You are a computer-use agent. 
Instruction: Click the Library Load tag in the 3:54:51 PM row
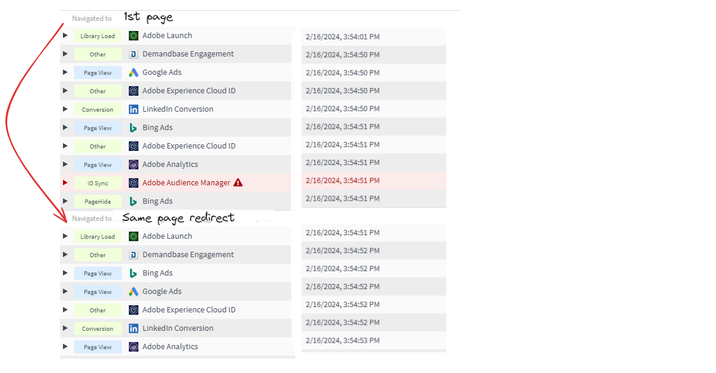click(x=98, y=236)
